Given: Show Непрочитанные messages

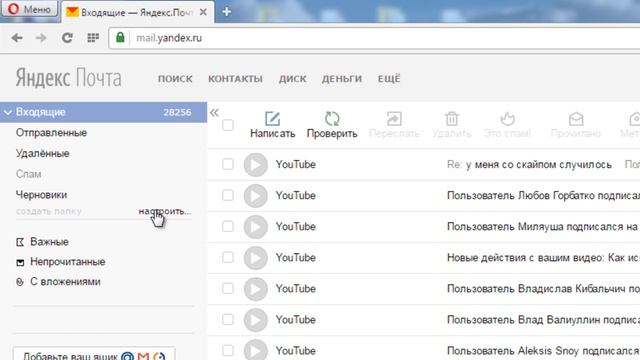Looking at the screenshot, I should pos(68,262).
